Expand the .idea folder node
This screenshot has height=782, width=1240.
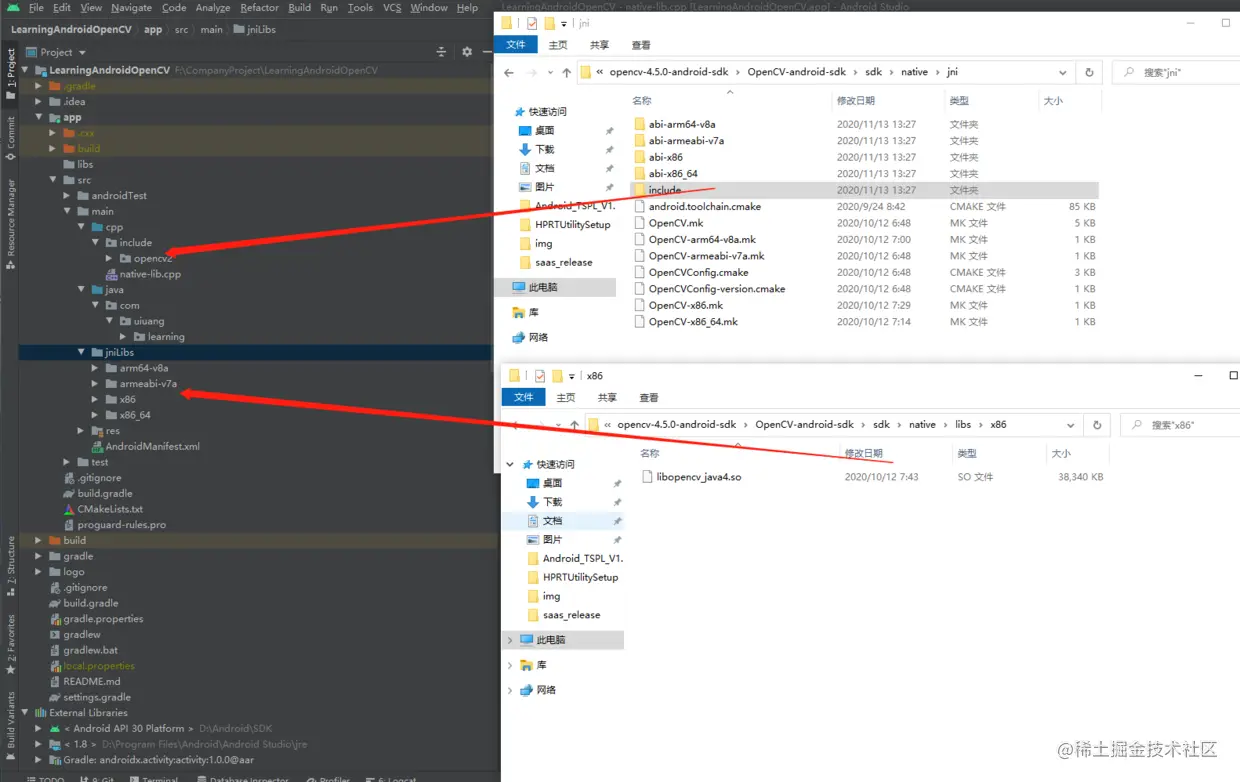[39, 101]
